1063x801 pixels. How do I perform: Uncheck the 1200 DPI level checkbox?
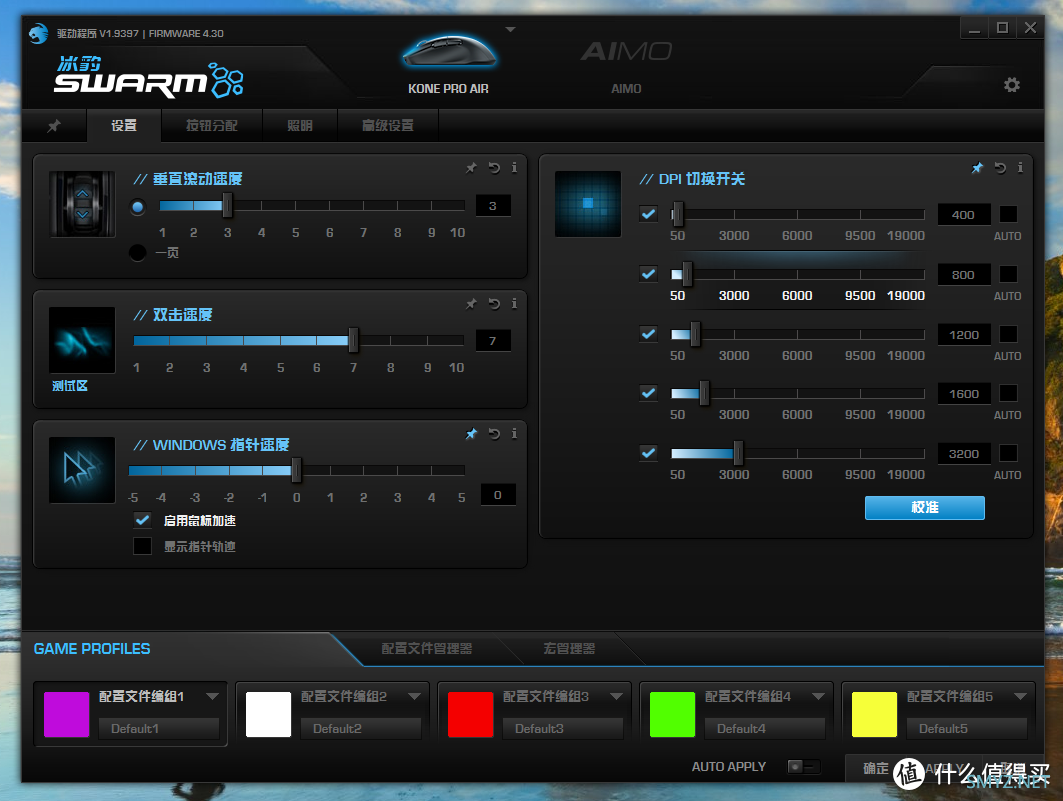click(x=649, y=334)
